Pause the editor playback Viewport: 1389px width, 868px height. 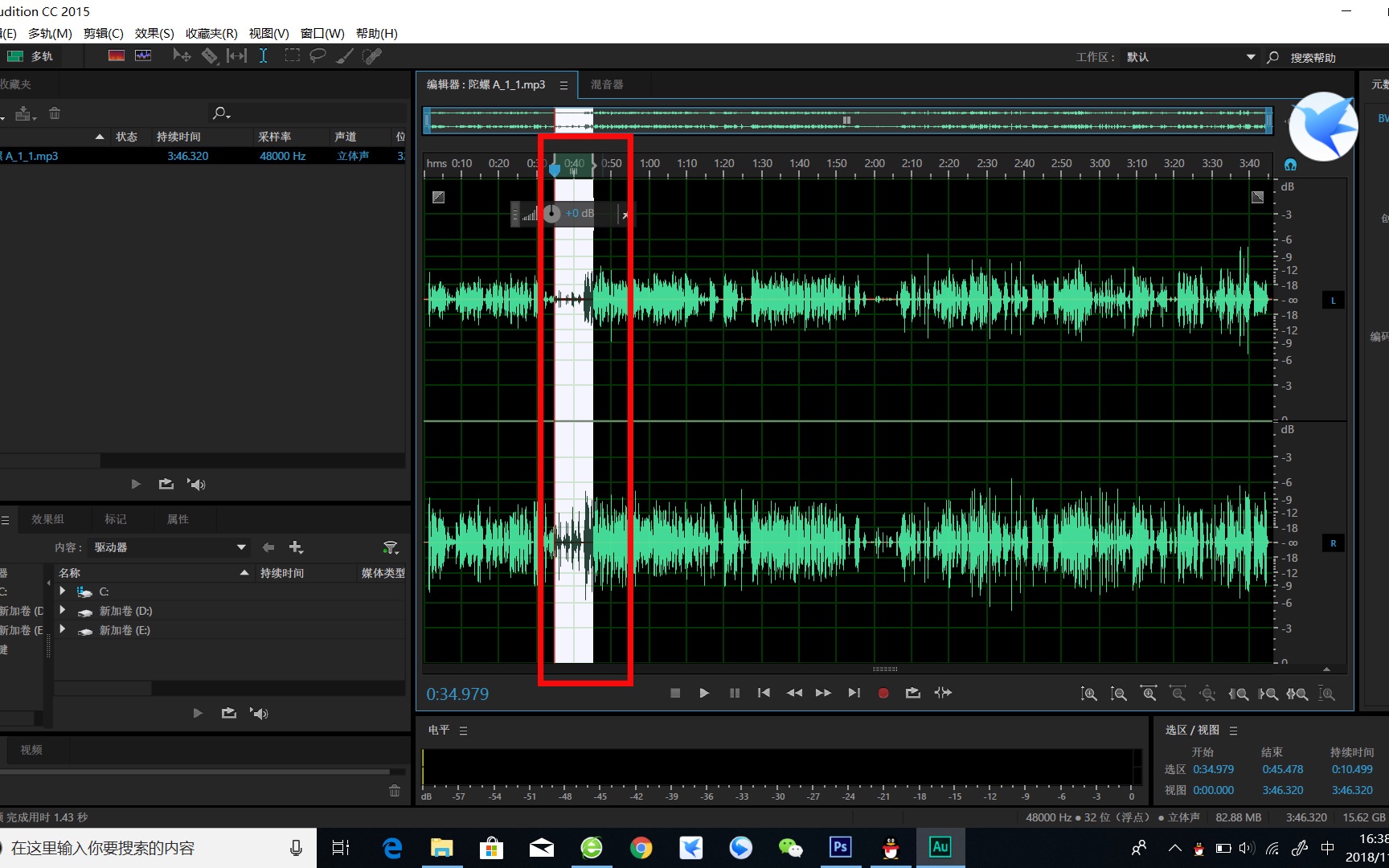[734, 693]
